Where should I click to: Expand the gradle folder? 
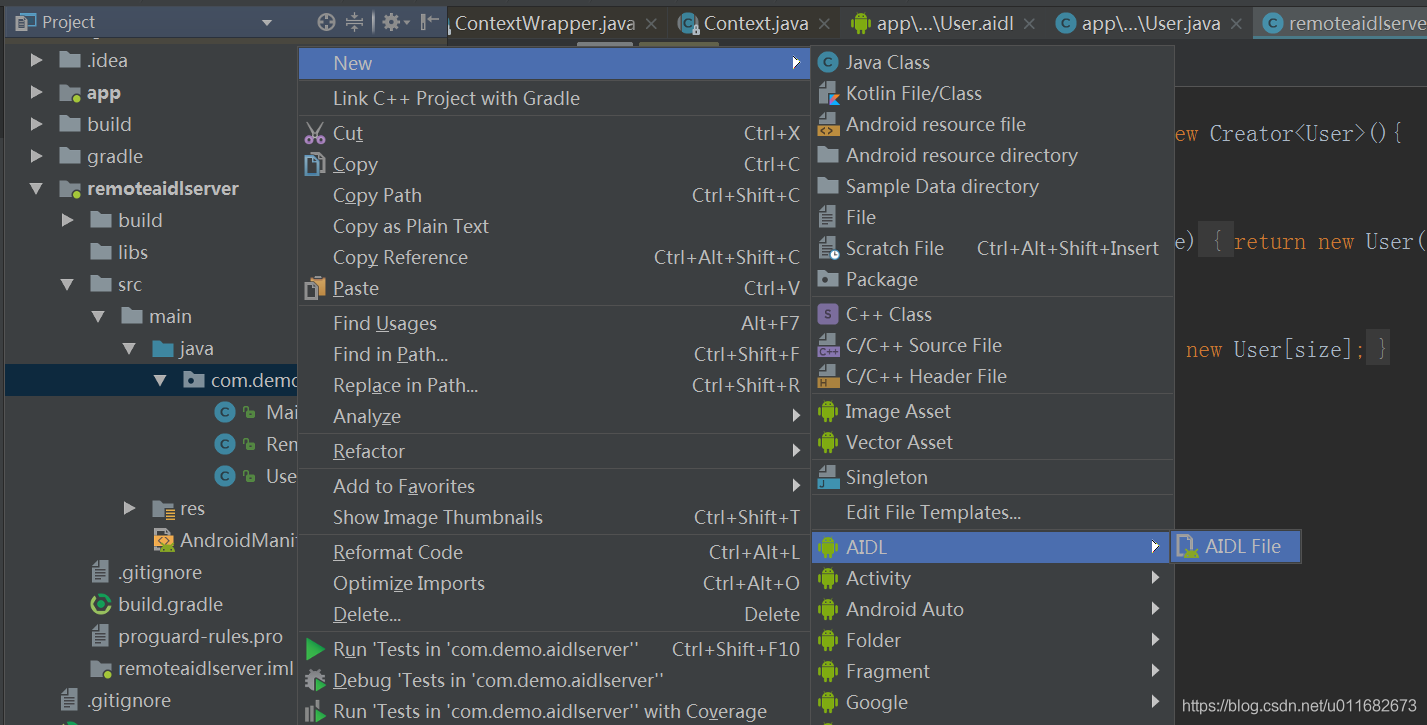pyautogui.click(x=37, y=156)
